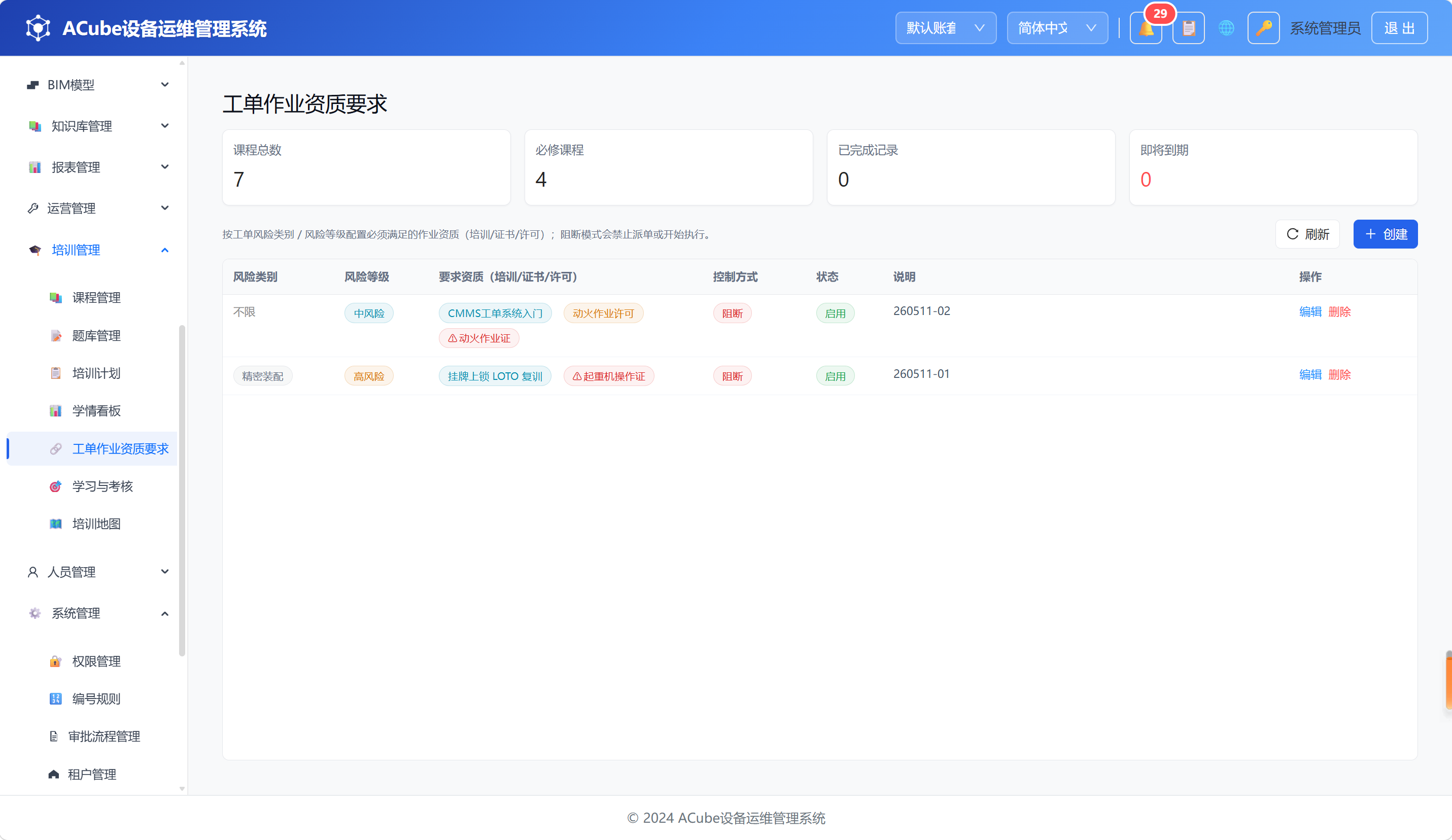
Task: Click the 刷新 refresh button
Action: point(1307,234)
